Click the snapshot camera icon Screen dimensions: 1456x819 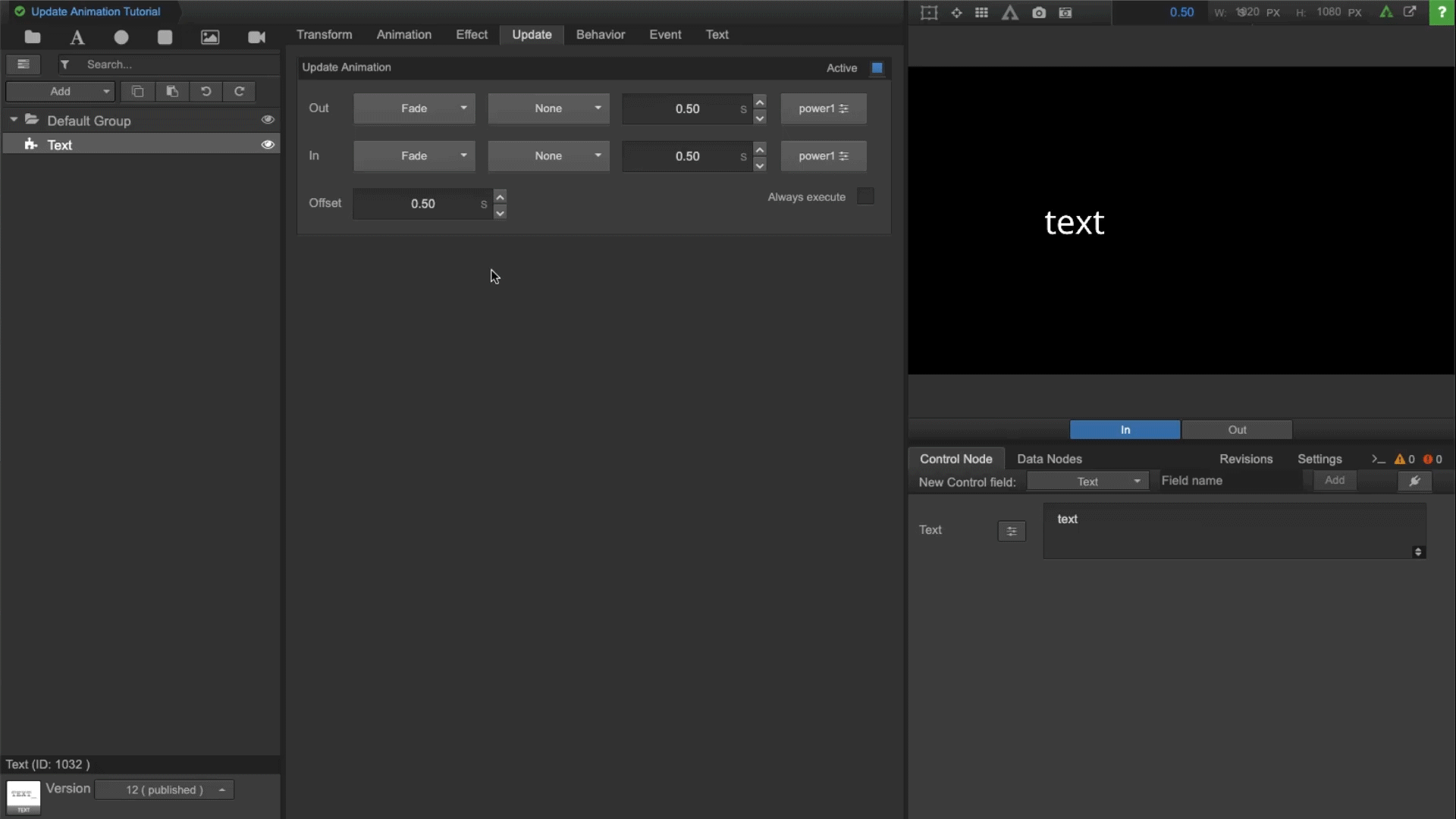coord(1039,13)
